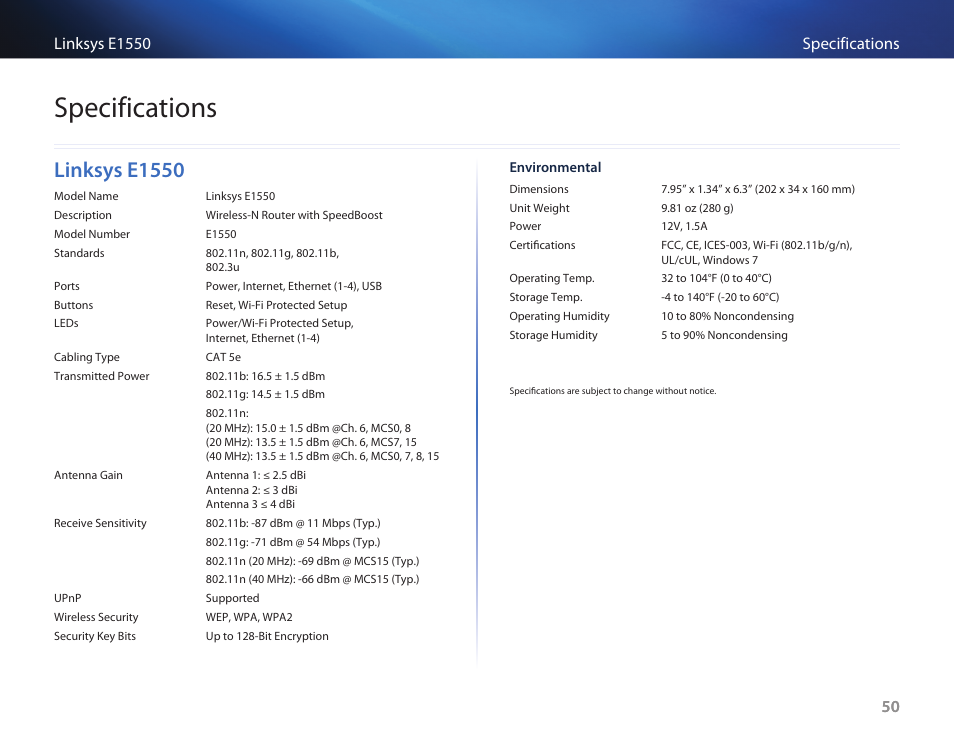The width and height of the screenshot is (954, 738).
Task: Select 'Antenna 1: ≤ 2.5 dBi' value
Action: (256, 475)
